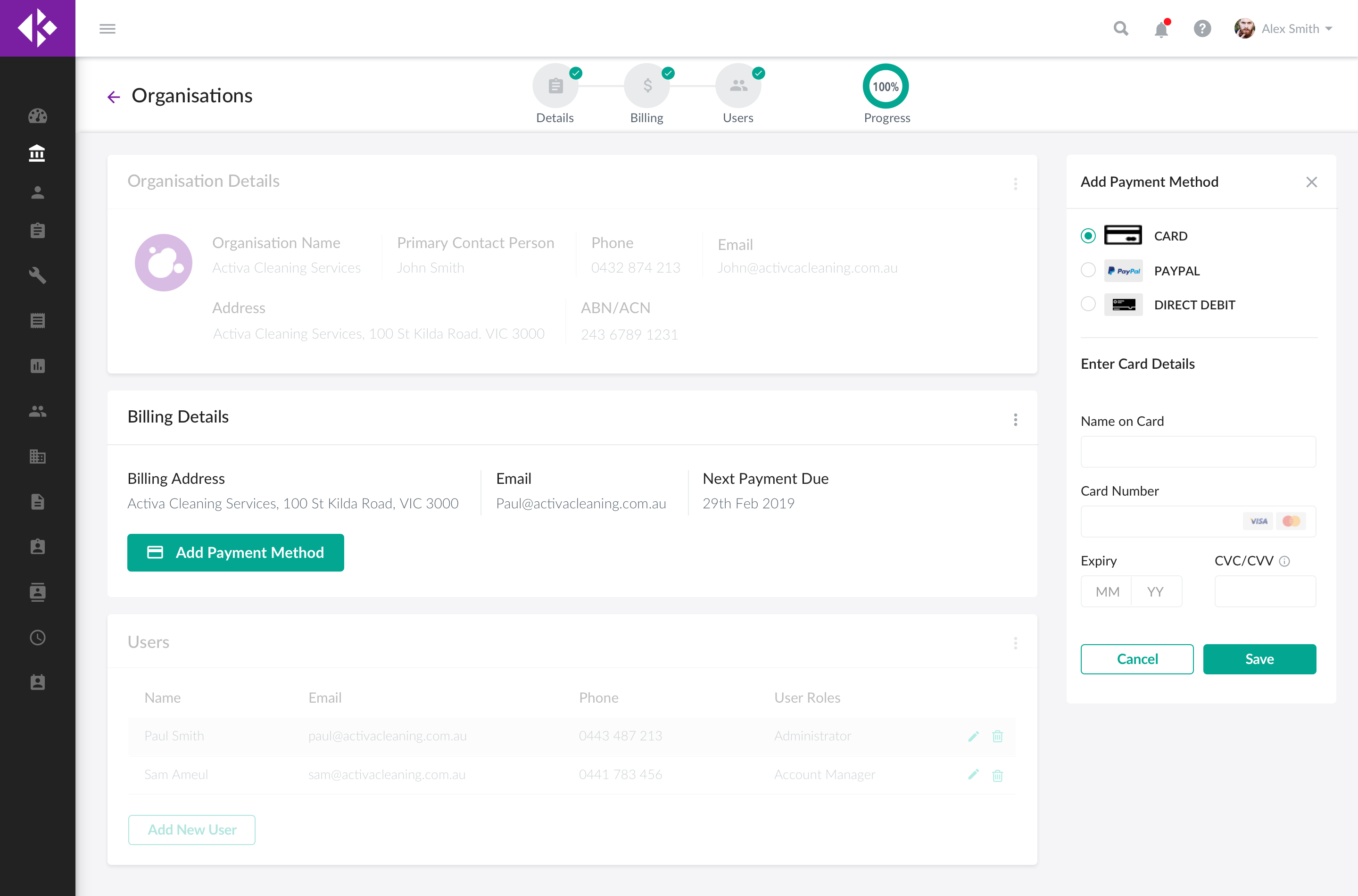Open Billing Details three-dot menu
Viewport: 1358px width, 896px height.
point(1015,420)
